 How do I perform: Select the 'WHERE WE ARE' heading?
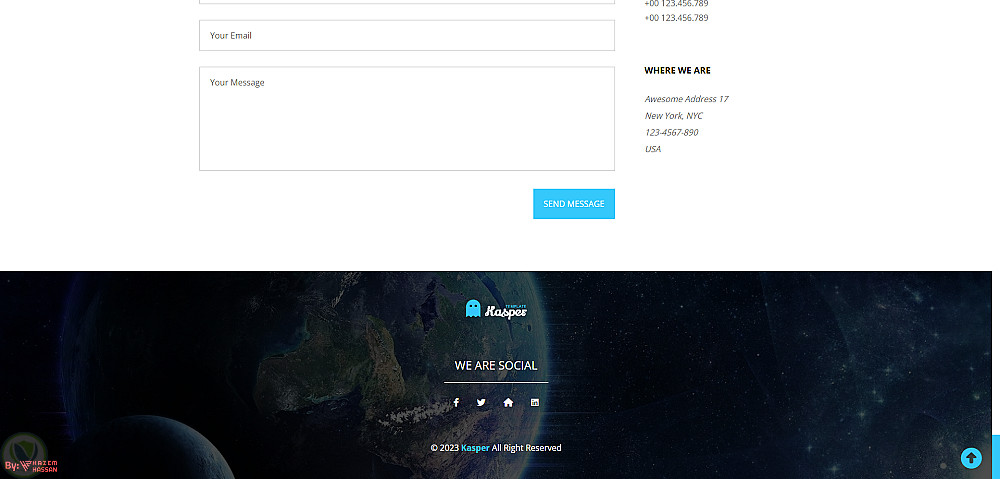pyautogui.click(x=677, y=71)
